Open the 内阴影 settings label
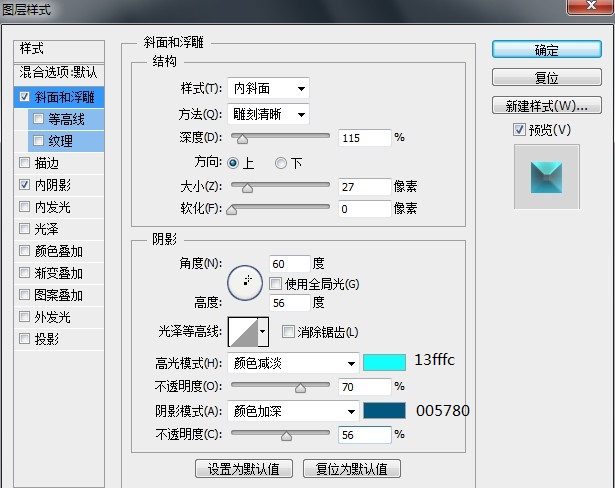Screen dimensions: 615x488 click(x=53, y=185)
